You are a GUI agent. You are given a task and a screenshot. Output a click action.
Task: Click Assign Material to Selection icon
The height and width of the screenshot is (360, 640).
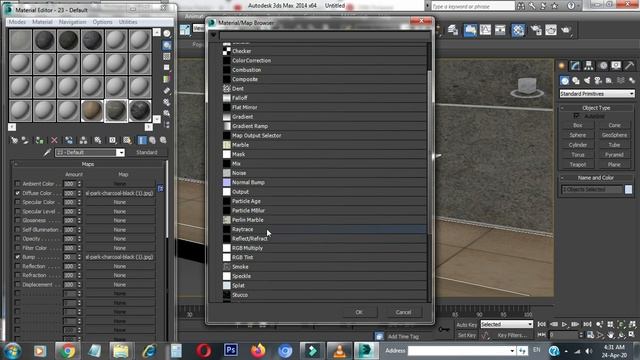[x=39, y=140]
